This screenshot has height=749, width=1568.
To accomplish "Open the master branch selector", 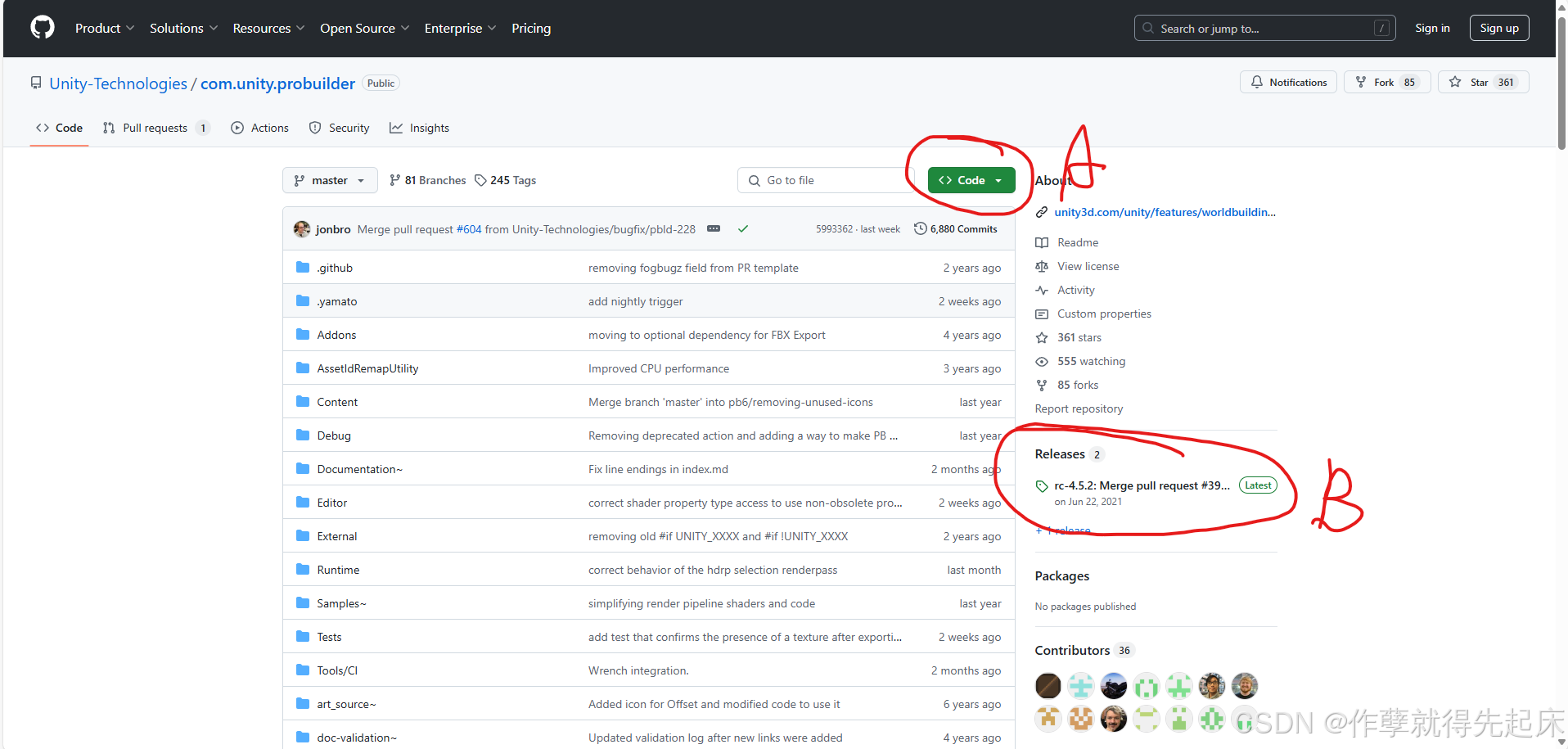I will 330,180.
